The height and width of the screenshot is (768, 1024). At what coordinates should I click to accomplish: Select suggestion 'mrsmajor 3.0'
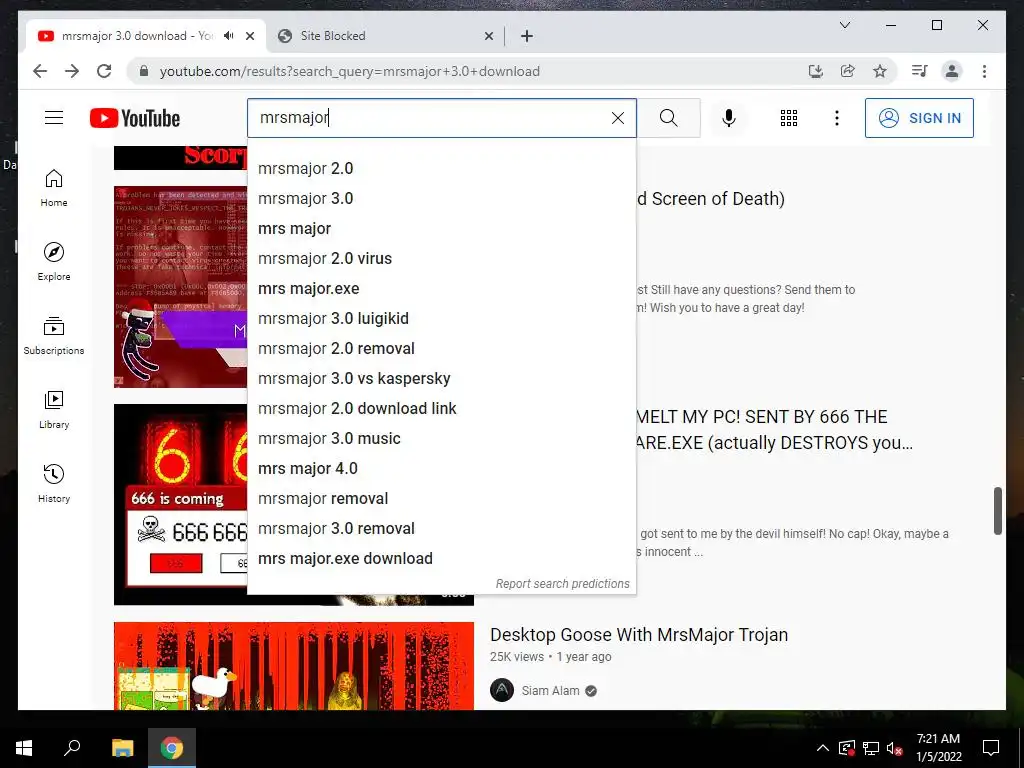pyautogui.click(x=441, y=199)
